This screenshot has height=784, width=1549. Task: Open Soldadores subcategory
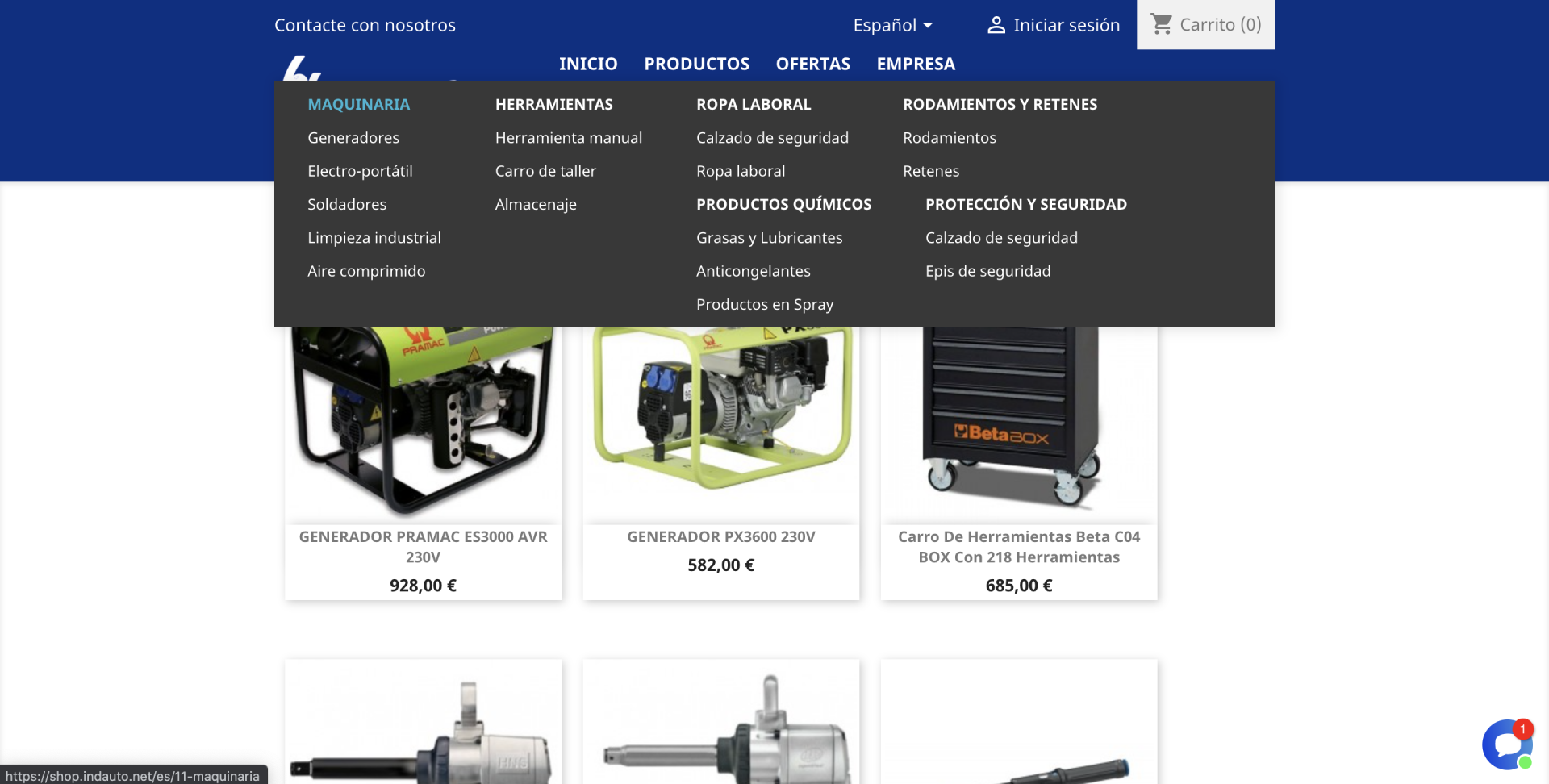click(x=347, y=204)
